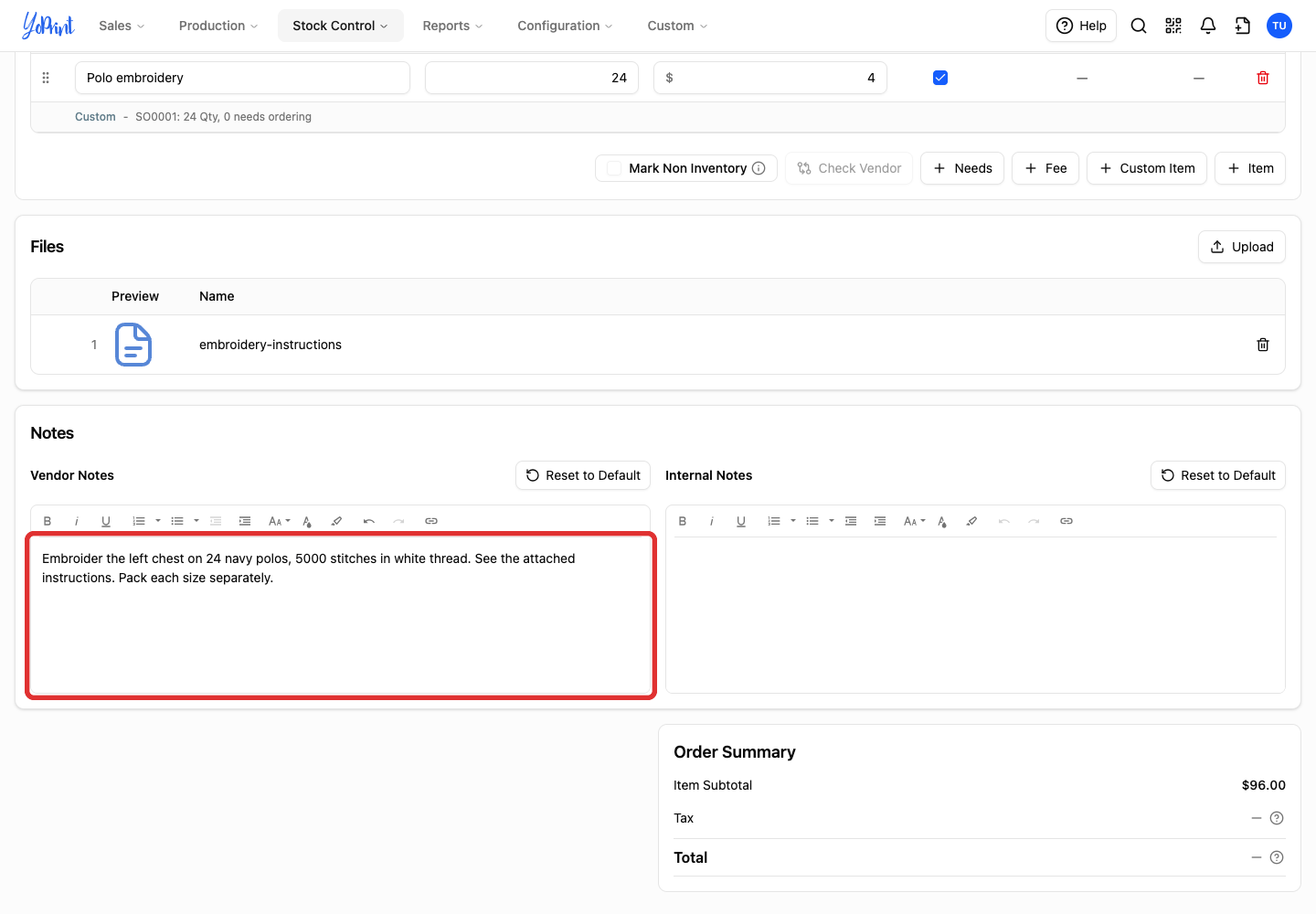Image resolution: width=1316 pixels, height=914 pixels.
Task: Decrease indent in Internal Notes toolbar
Action: [851, 521]
